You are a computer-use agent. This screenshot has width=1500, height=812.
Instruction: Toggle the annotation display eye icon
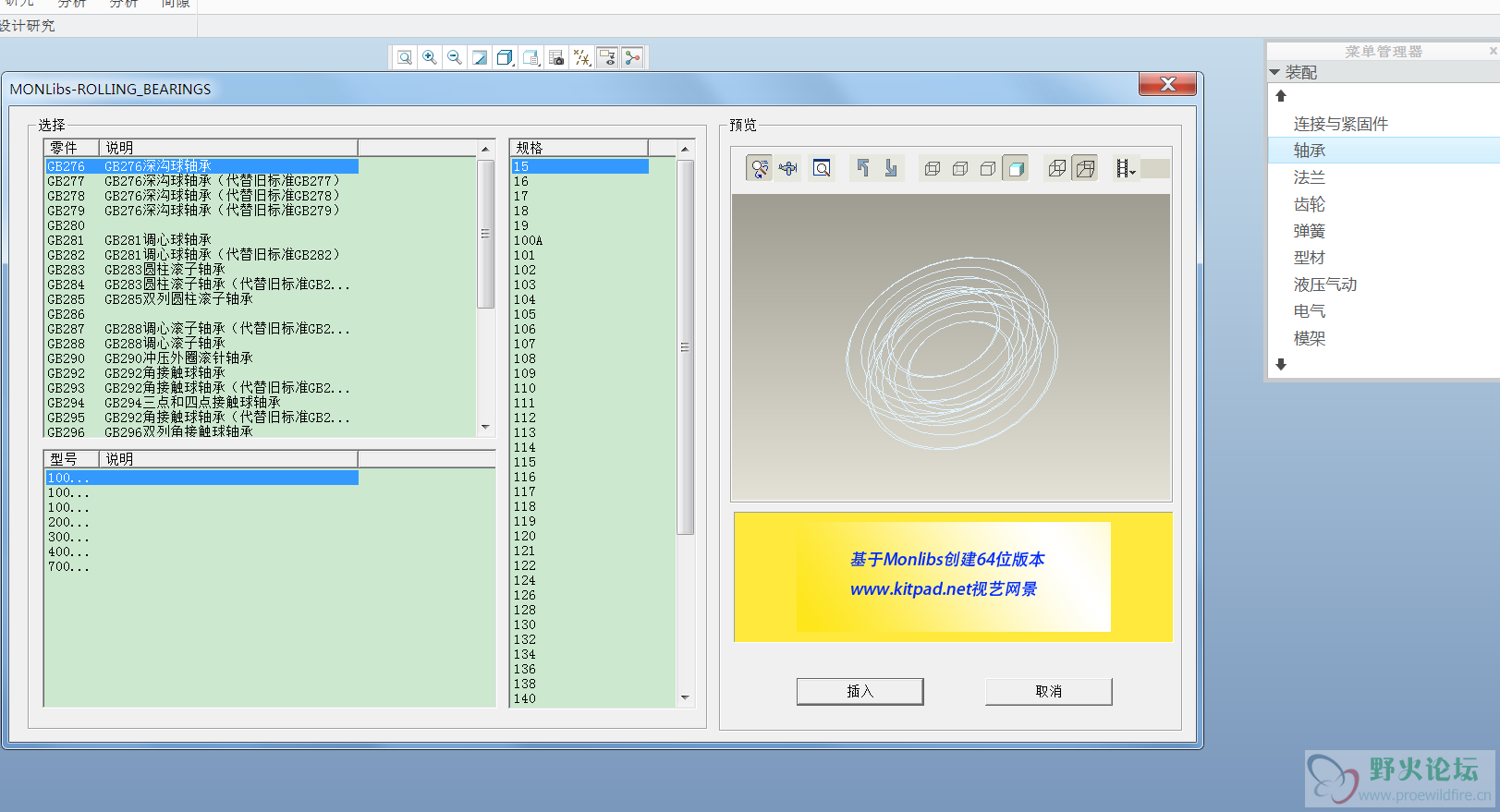pos(607,57)
